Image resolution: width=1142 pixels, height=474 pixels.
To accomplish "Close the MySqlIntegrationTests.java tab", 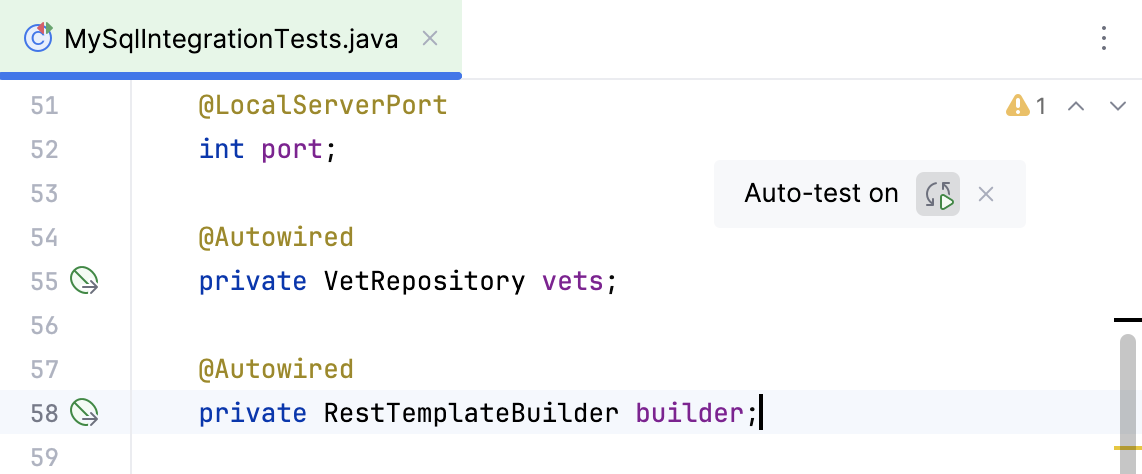I will [430, 39].
